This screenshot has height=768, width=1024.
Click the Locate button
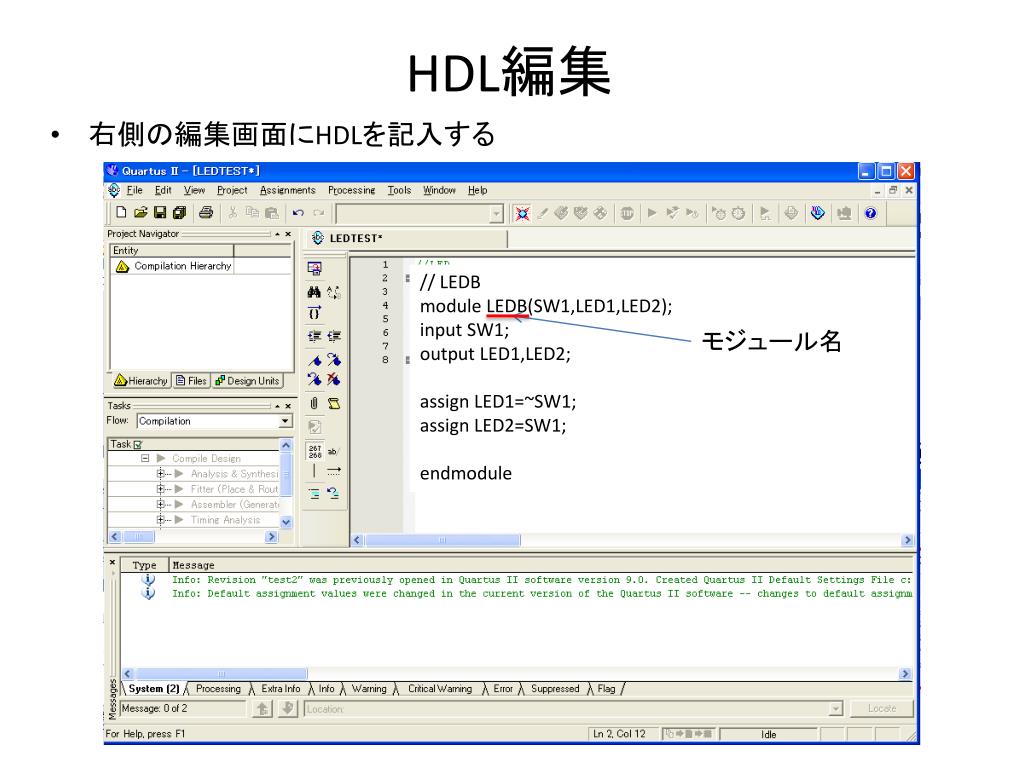pyautogui.click(x=882, y=709)
